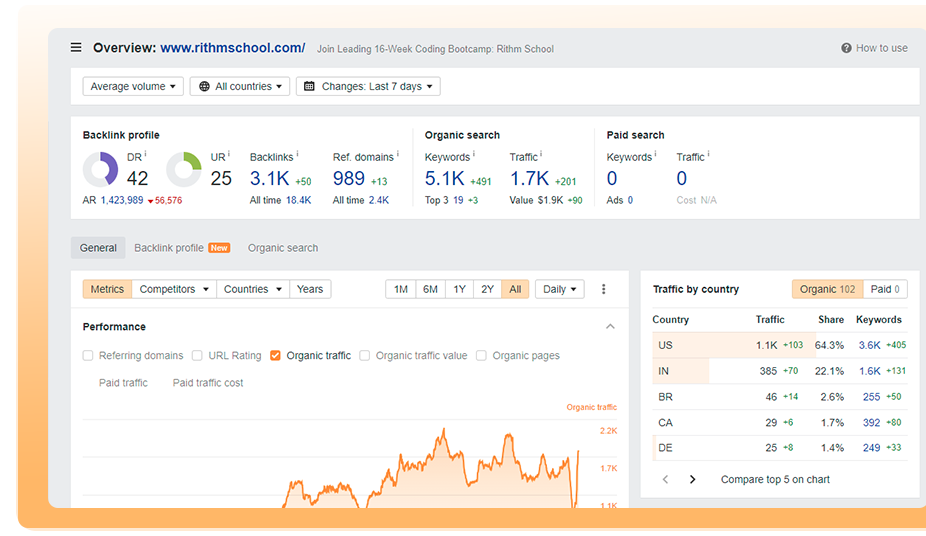Click the Organic search Traffic info icon

pyautogui.click(x=541, y=154)
